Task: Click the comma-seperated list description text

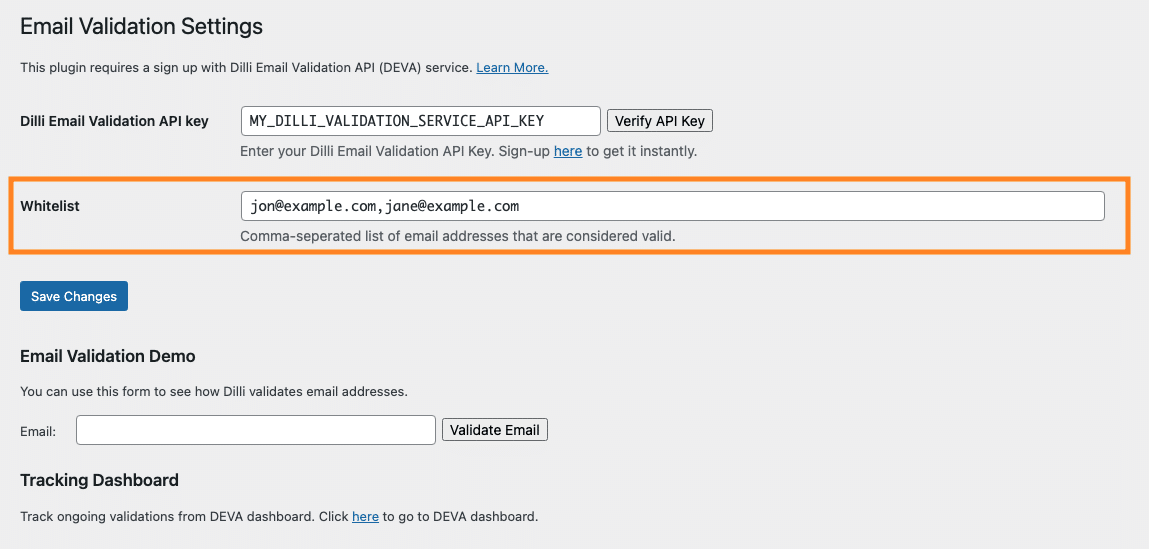Action: [458, 237]
